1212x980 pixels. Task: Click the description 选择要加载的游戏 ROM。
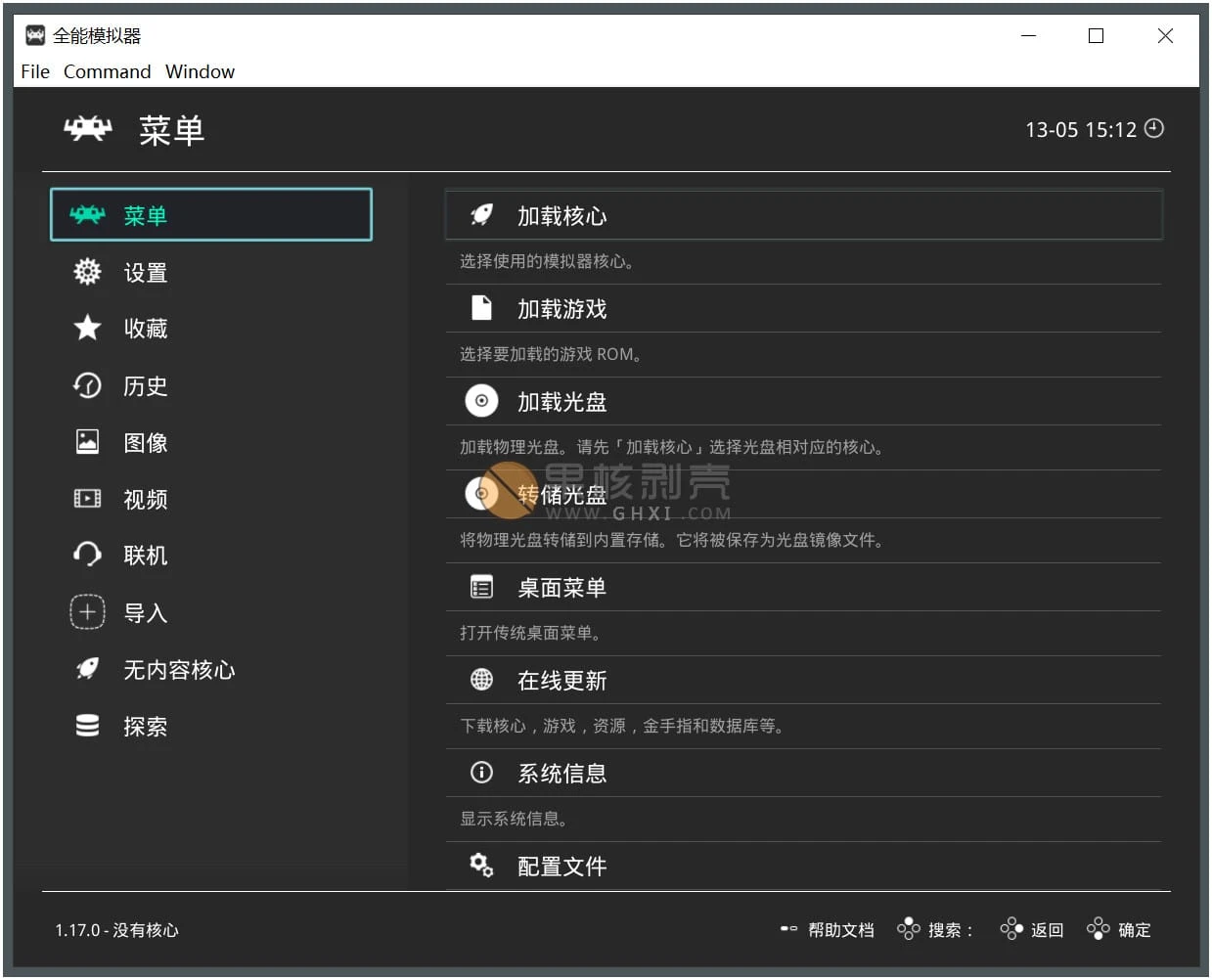click(552, 354)
